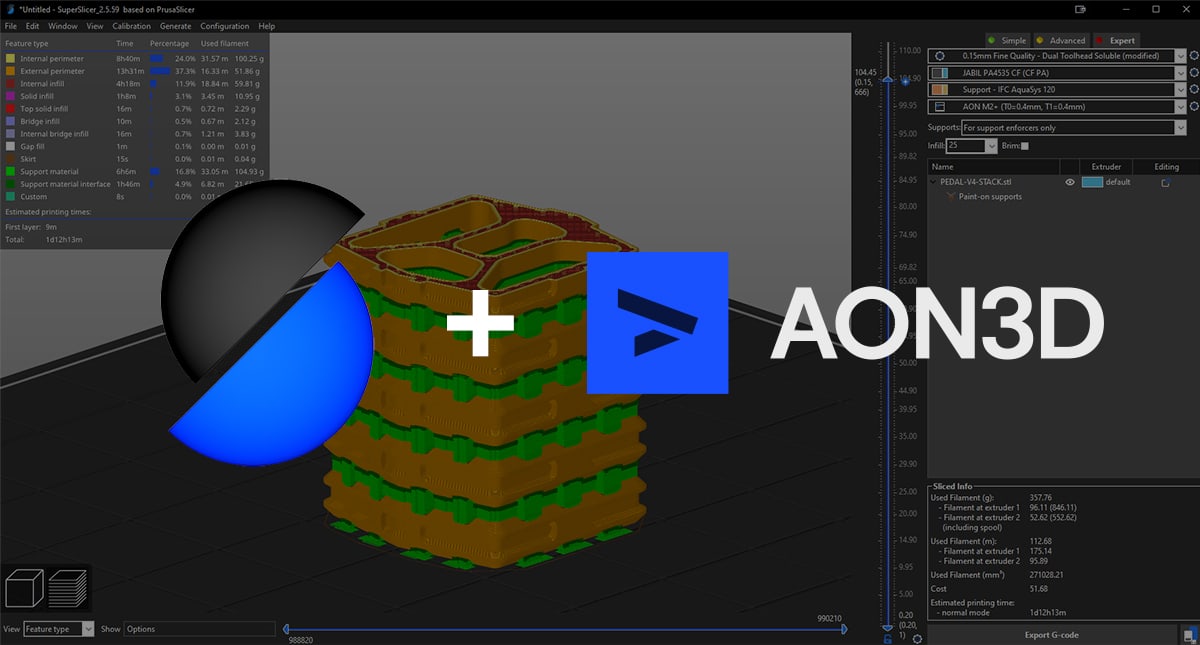This screenshot has height=645, width=1200.
Task: Open filament settings gear for JABIL PA4535 CF
Action: click(x=1195, y=73)
